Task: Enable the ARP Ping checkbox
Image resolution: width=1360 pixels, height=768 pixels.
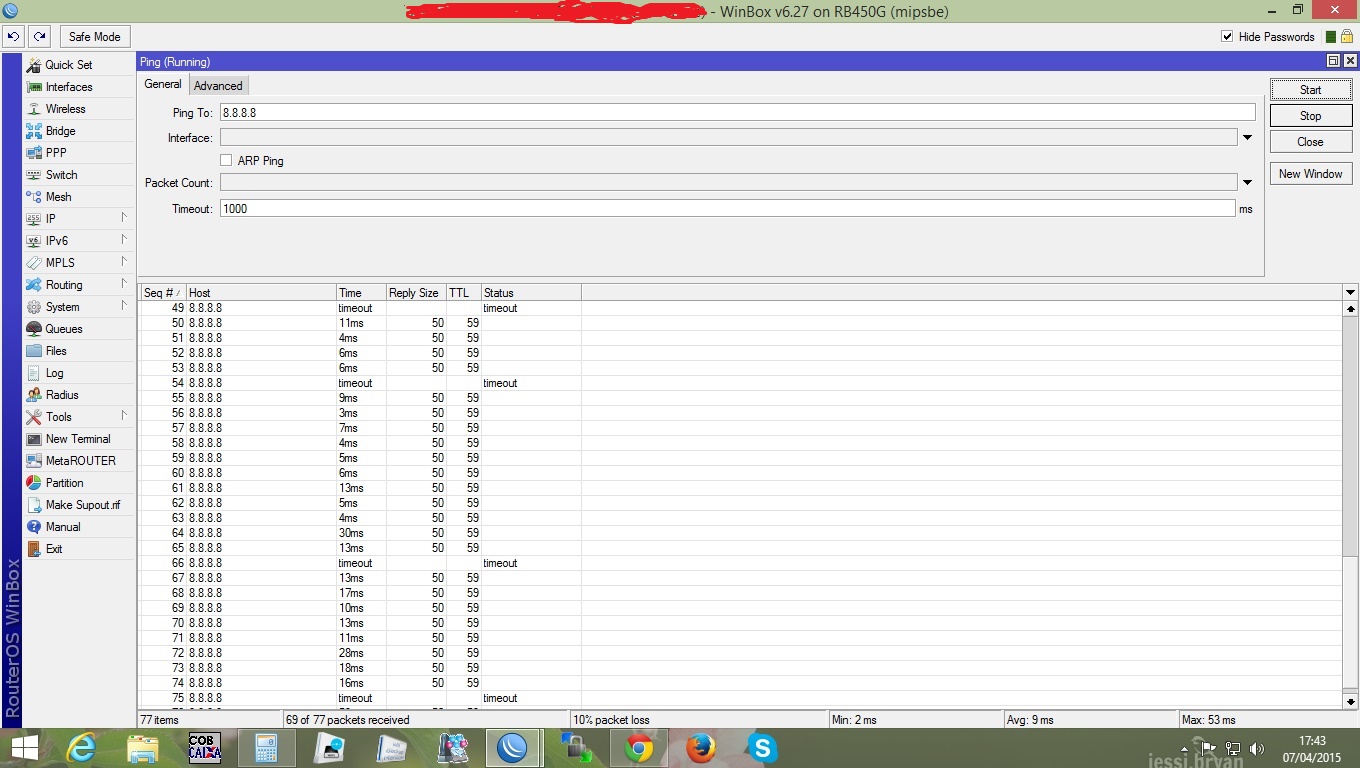Action: 226,160
